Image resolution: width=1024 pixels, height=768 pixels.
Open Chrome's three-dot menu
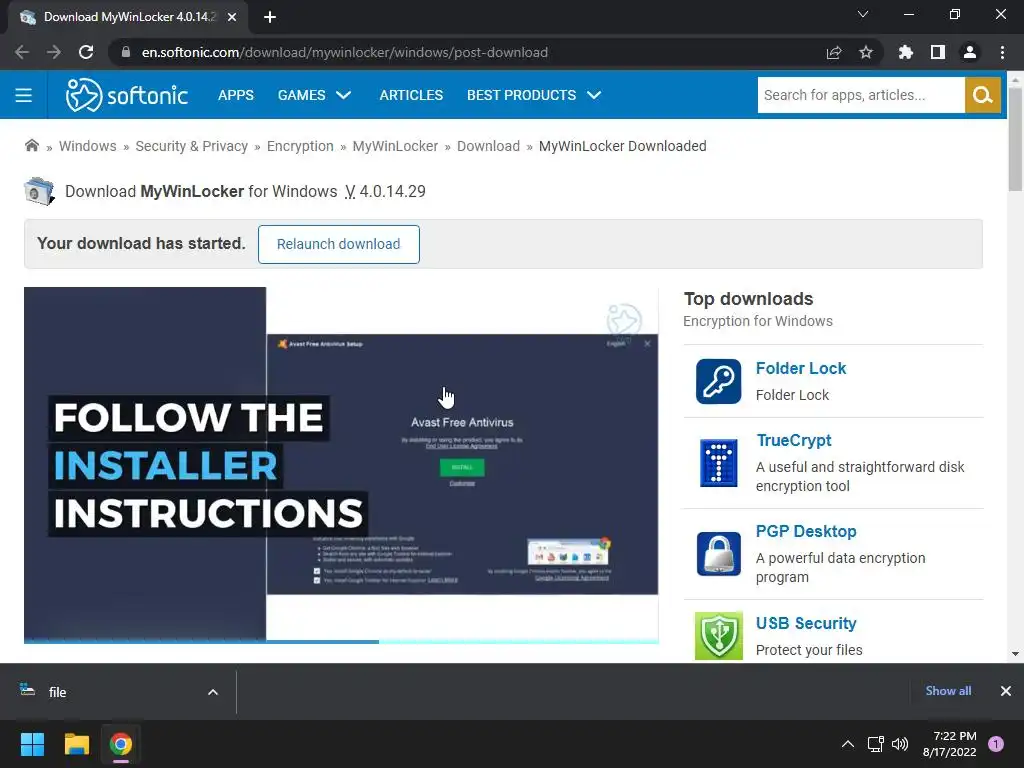[x=1002, y=52]
